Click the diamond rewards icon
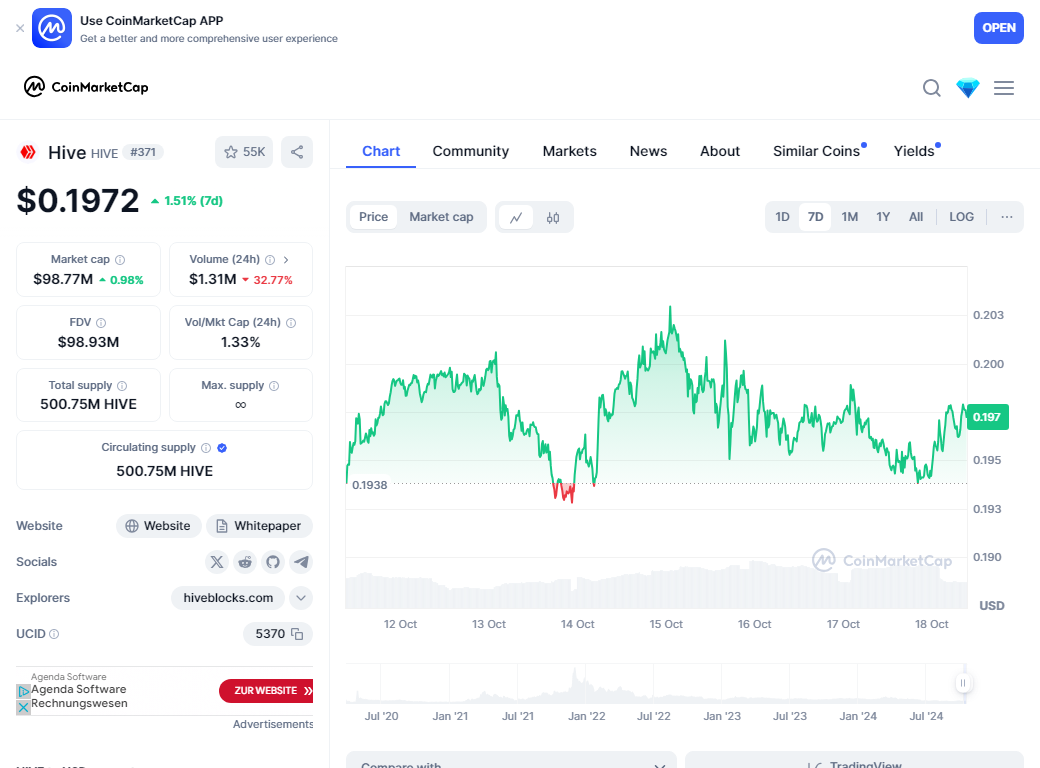1040x768 pixels. [968, 88]
